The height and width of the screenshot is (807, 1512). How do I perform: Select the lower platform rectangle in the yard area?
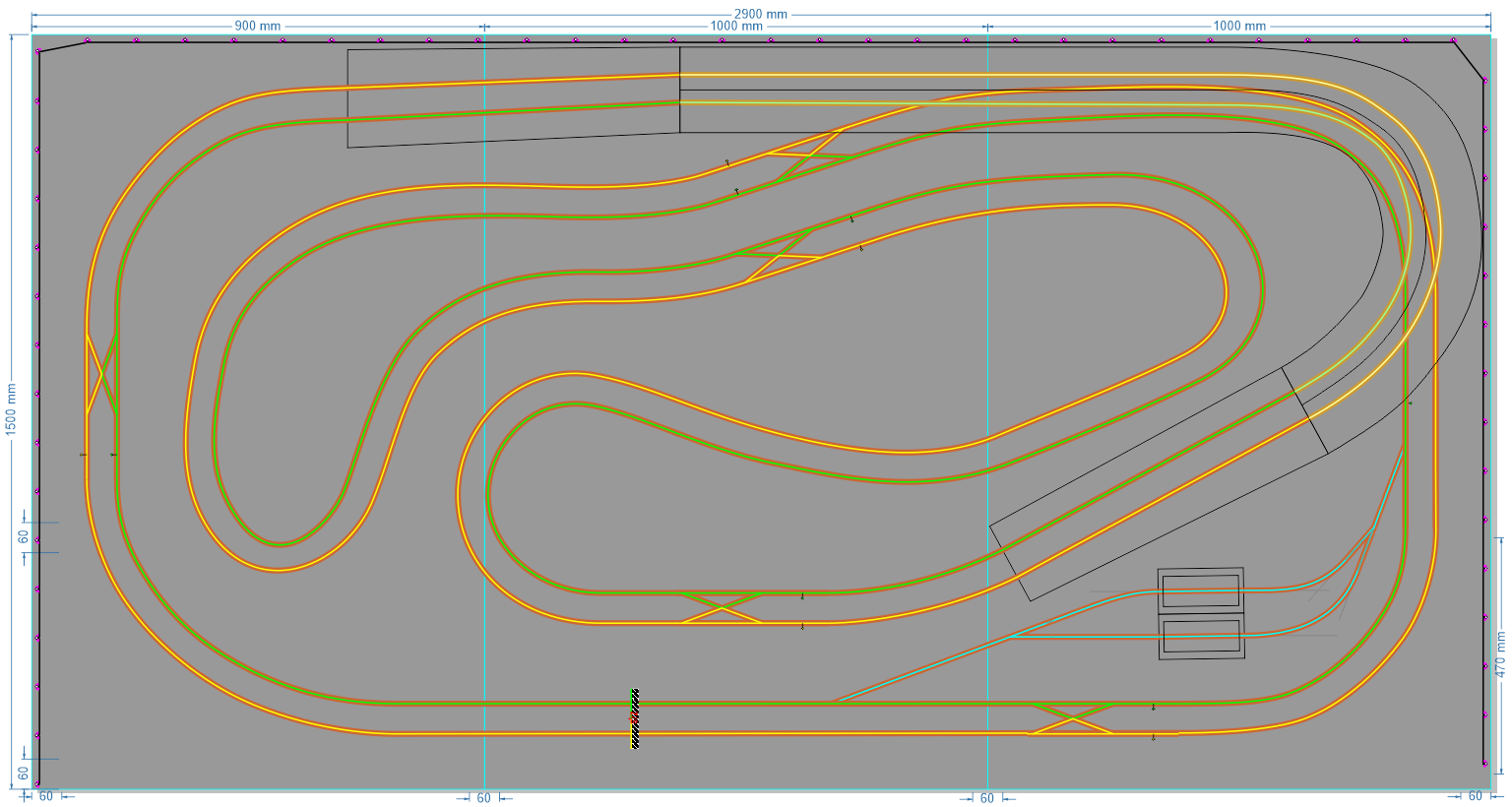tap(1200, 638)
